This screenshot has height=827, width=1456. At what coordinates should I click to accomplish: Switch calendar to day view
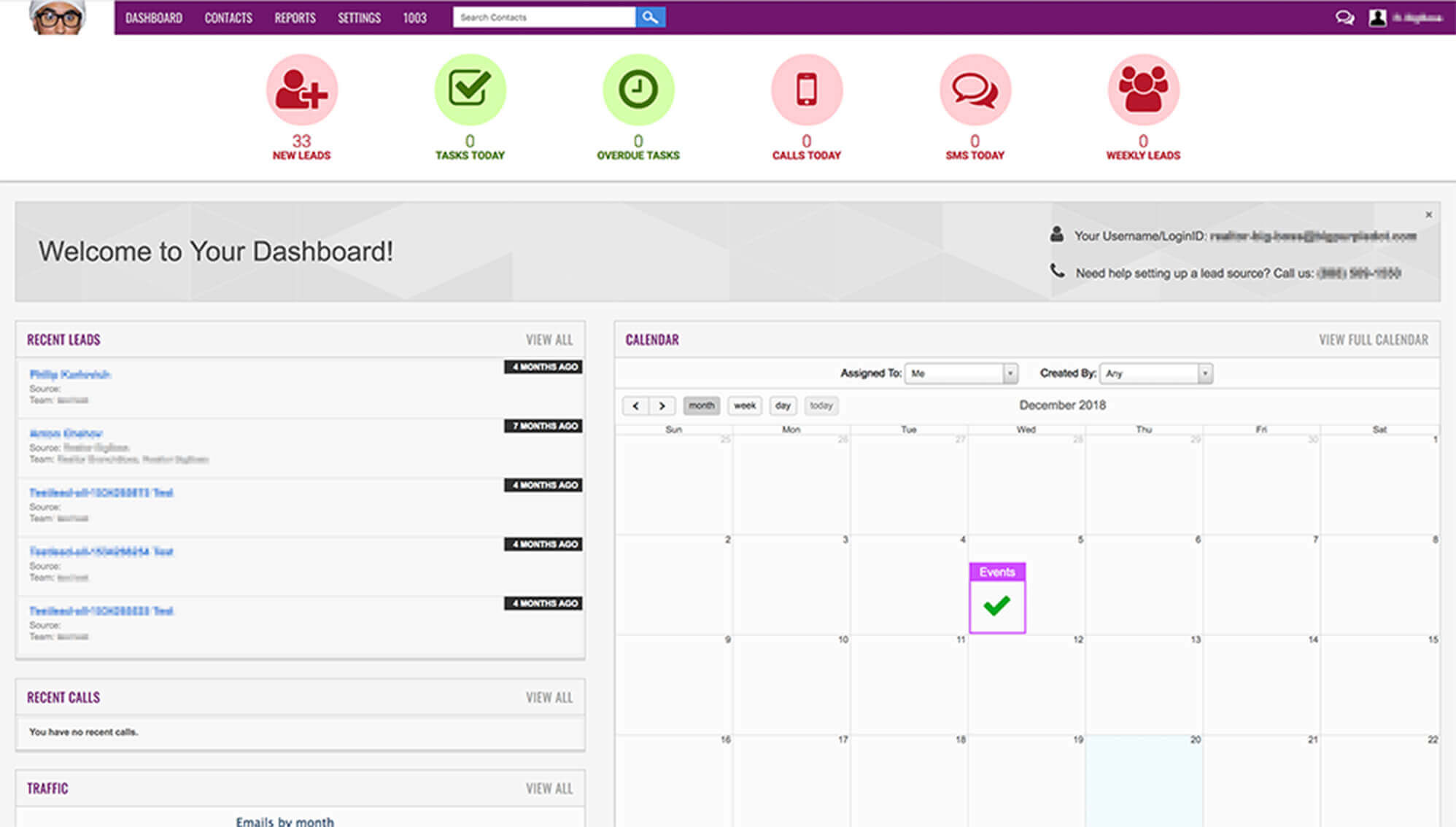[783, 405]
